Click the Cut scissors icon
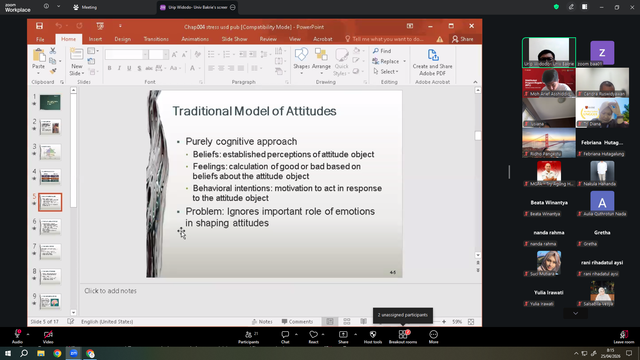640x360 pixels. tap(53, 51)
